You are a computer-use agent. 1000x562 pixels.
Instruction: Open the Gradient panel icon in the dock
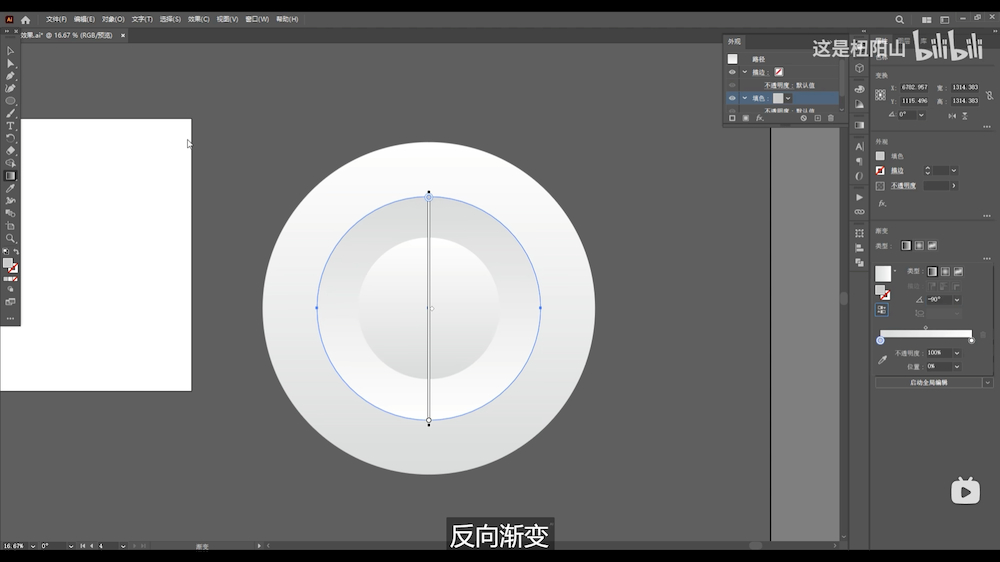(860, 125)
